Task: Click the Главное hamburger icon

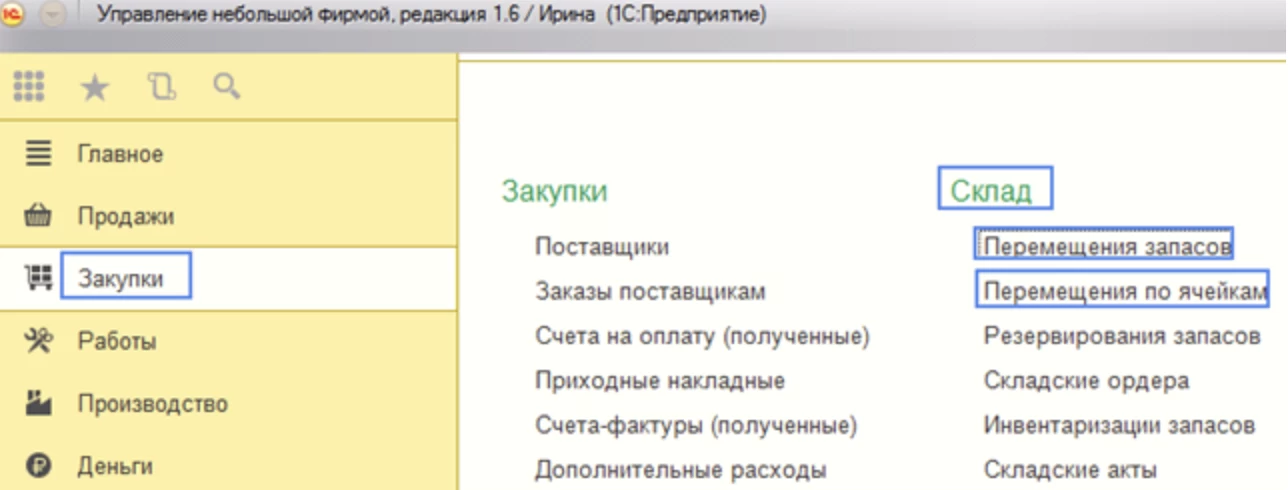Action: (x=38, y=154)
